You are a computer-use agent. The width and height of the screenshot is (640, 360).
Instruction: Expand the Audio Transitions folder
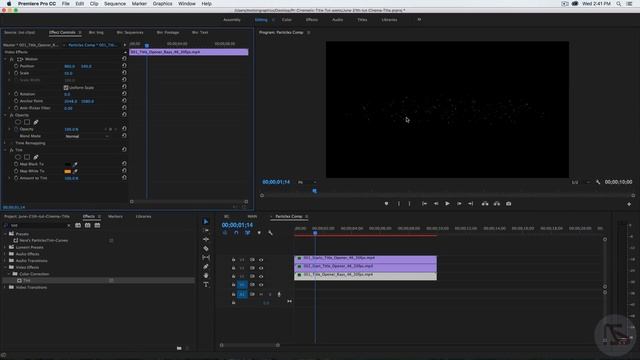pos(5,261)
